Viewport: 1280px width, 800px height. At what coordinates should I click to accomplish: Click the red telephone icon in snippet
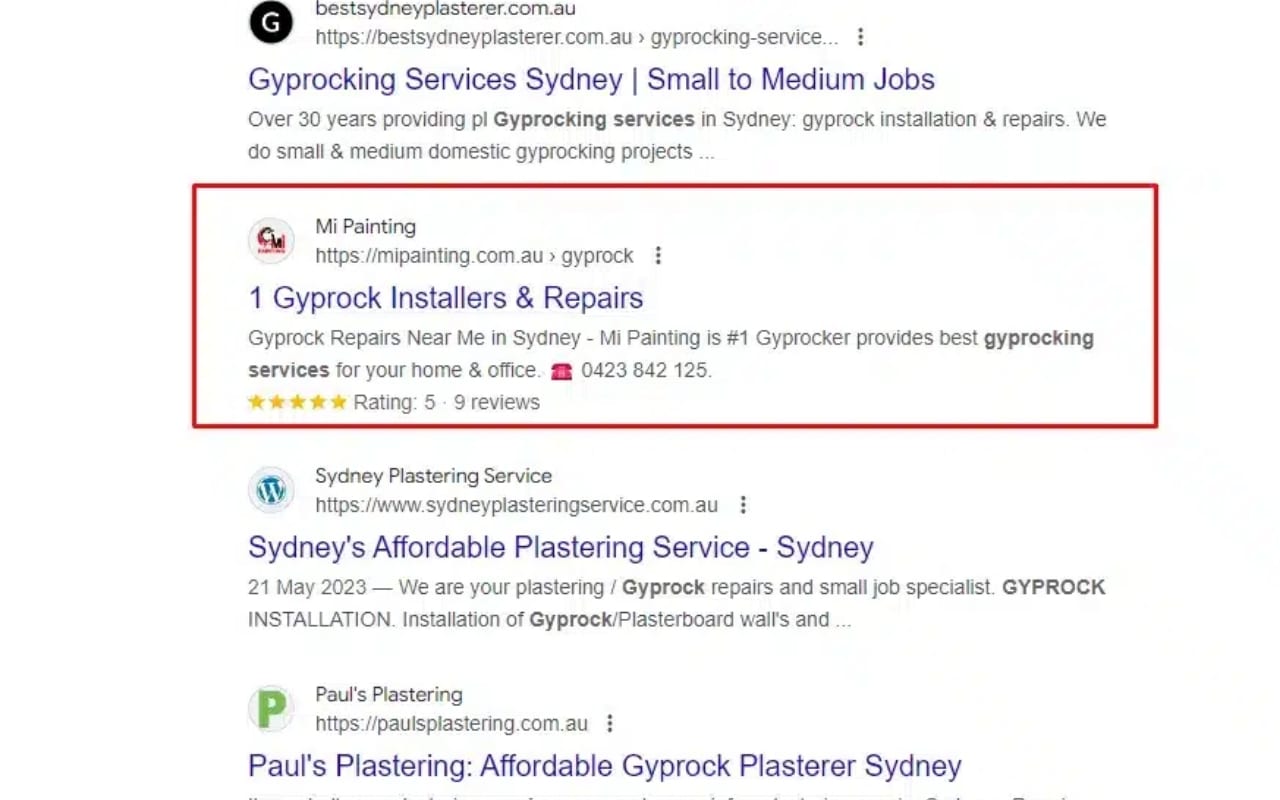(561, 371)
